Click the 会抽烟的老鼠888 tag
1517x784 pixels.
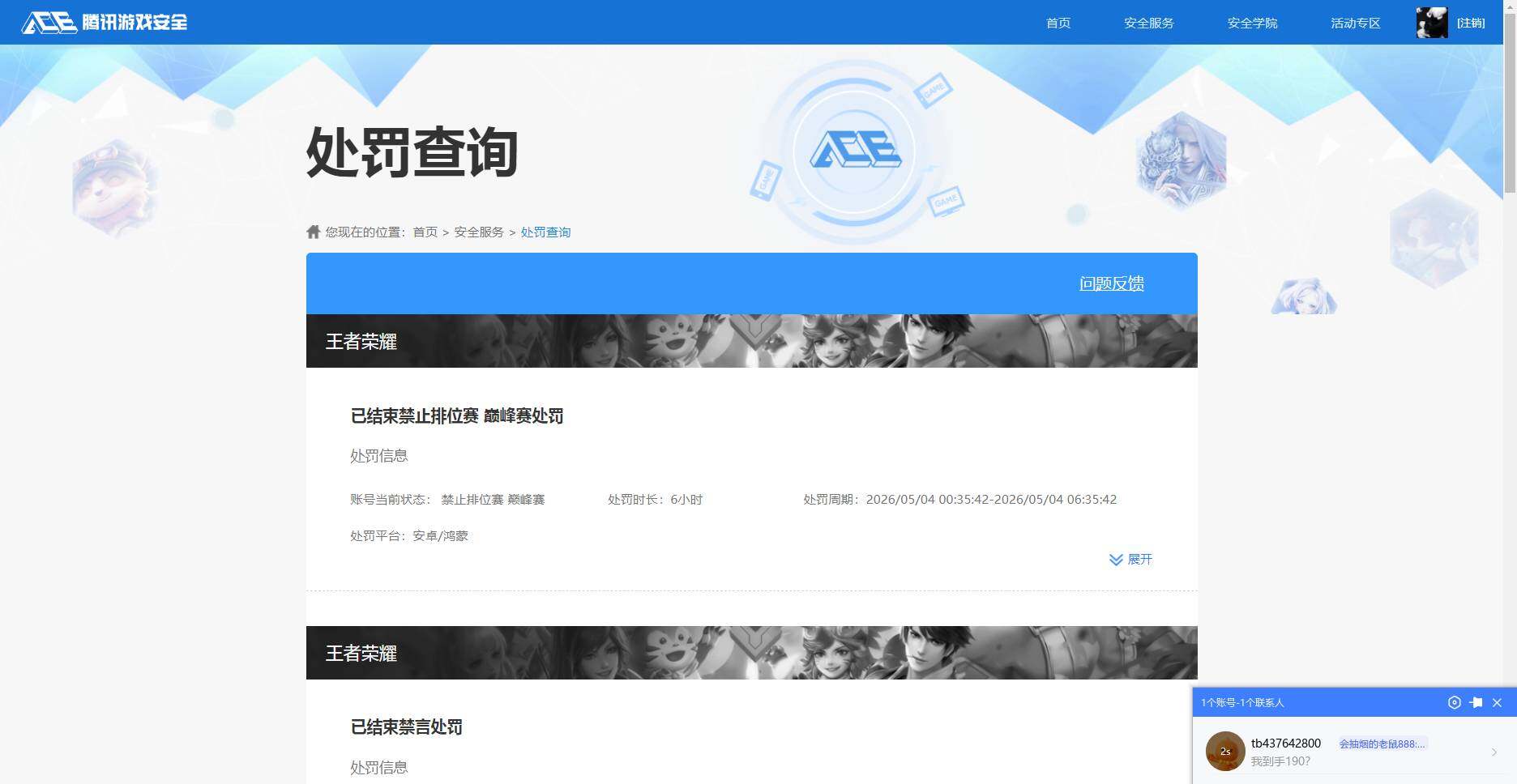pos(1382,744)
